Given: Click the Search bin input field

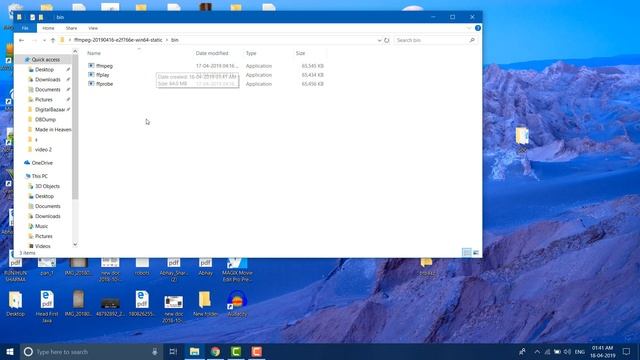Looking at the screenshot, I should point(431,40).
